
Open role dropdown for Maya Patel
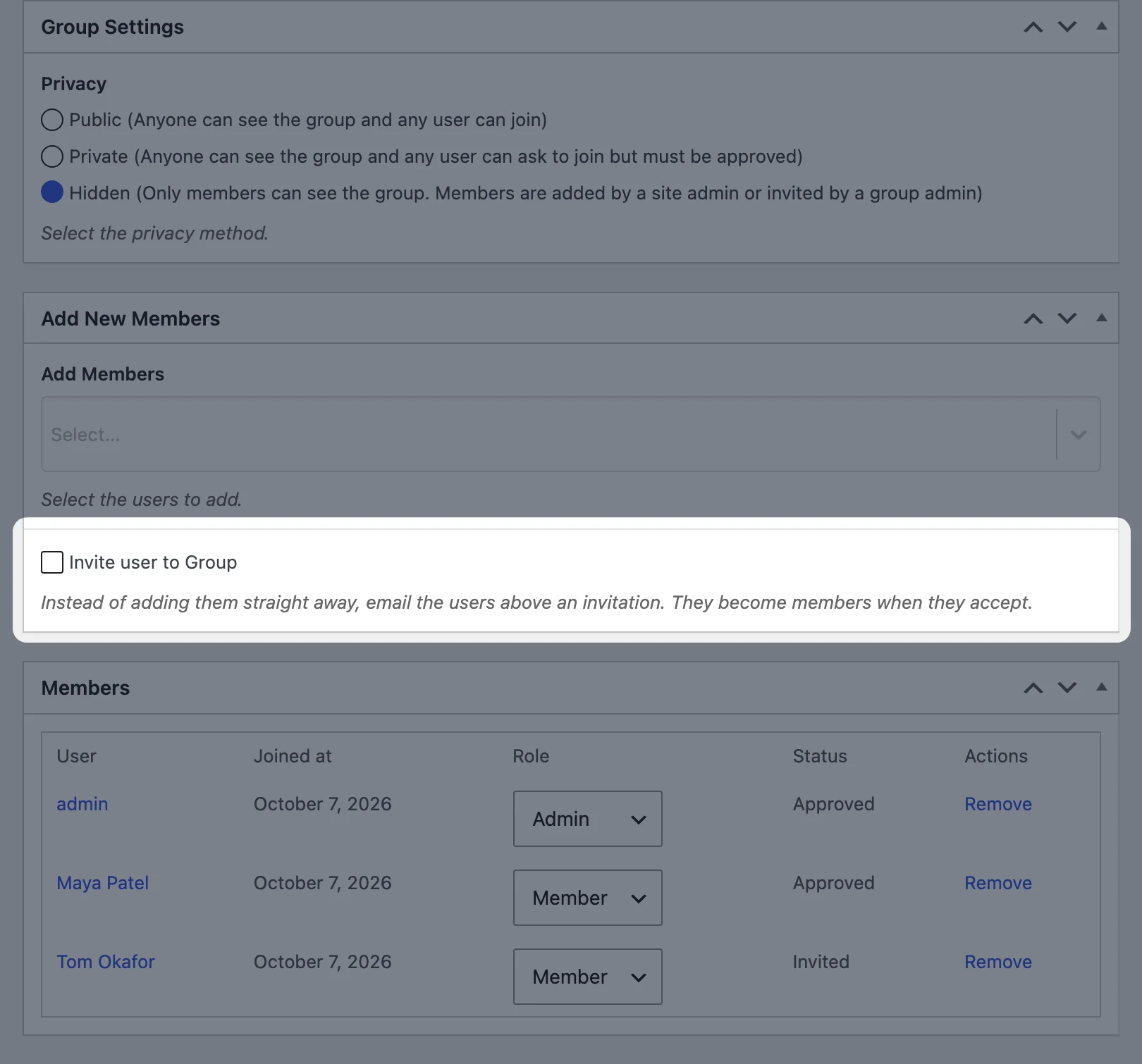point(588,898)
